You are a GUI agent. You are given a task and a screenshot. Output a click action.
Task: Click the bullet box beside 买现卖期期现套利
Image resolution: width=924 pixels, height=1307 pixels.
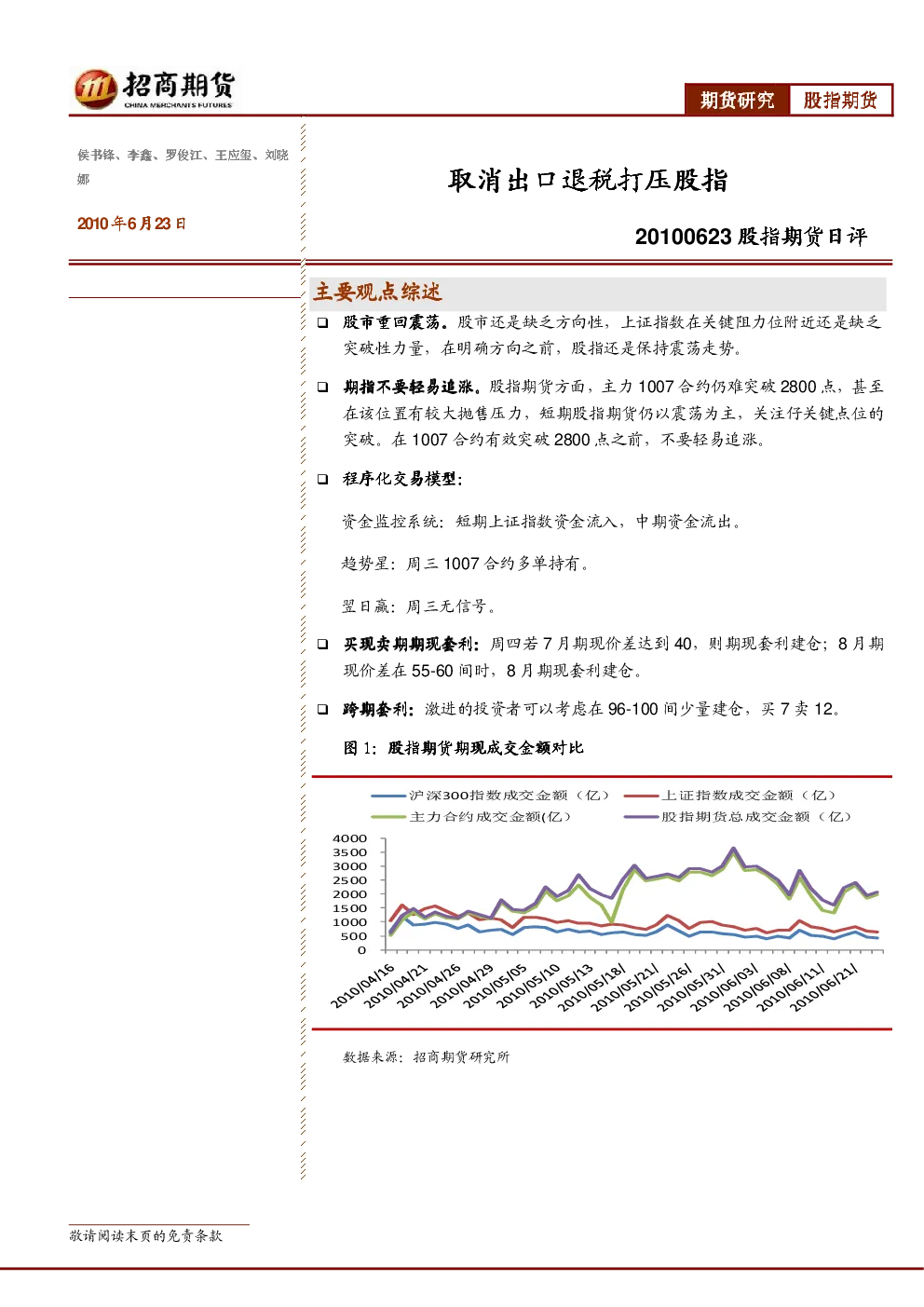coord(322,644)
